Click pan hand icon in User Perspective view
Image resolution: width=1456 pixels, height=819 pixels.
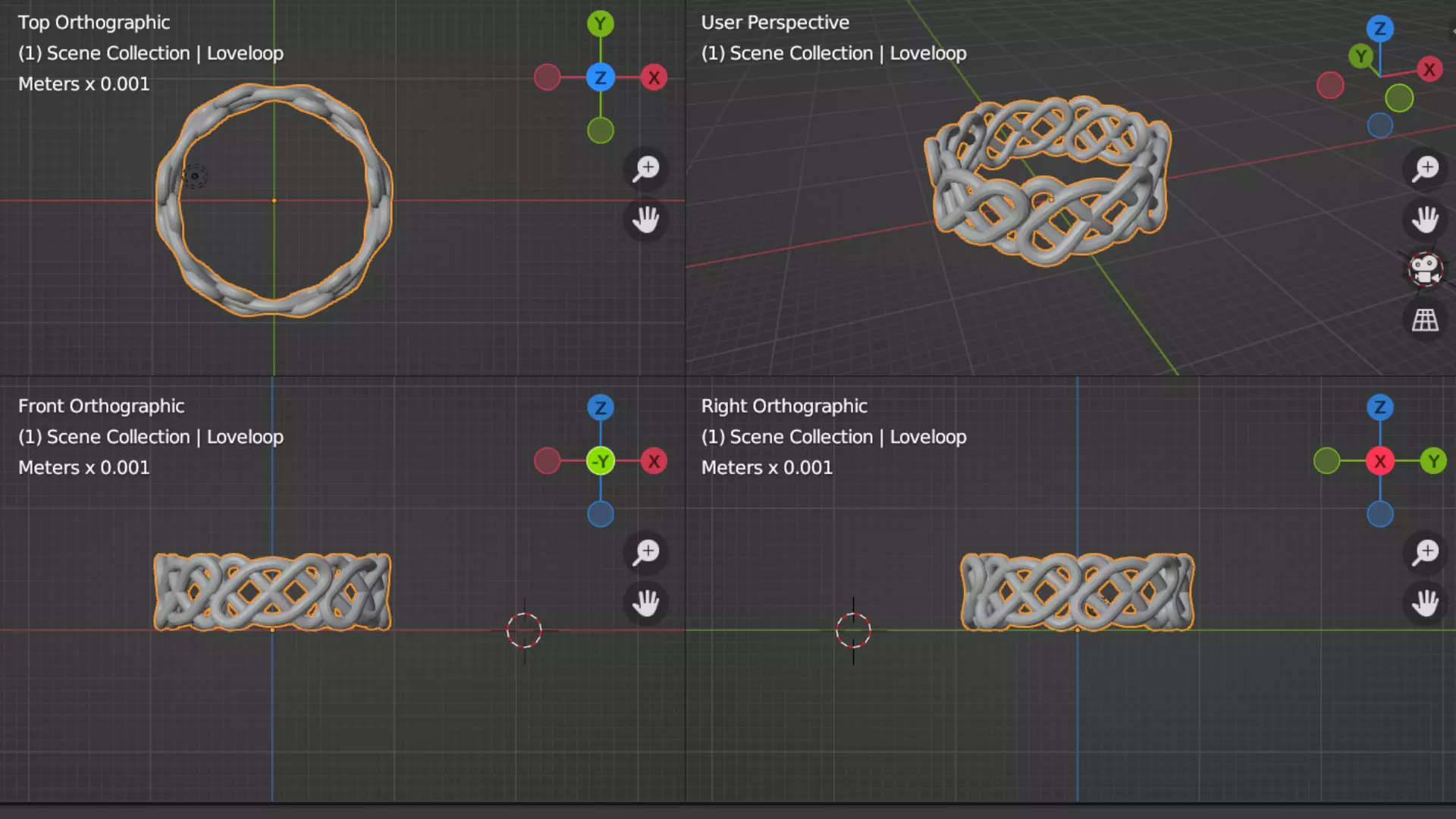1425,221
